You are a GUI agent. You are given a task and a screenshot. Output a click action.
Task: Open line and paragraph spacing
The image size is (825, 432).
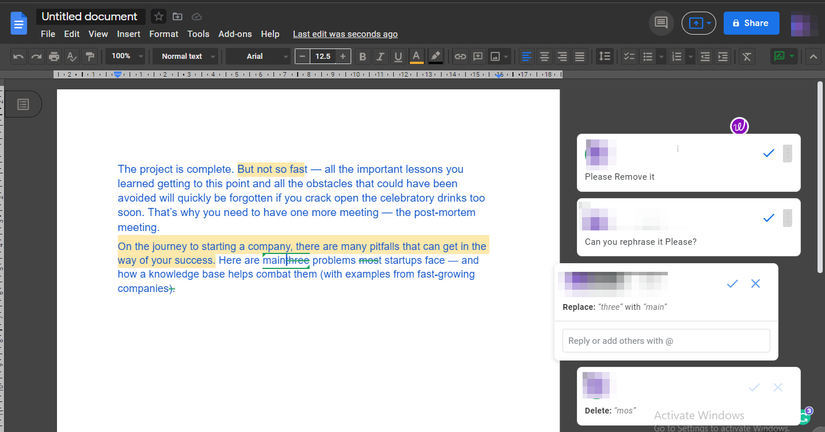pyautogui.click(x=605, y=56)
